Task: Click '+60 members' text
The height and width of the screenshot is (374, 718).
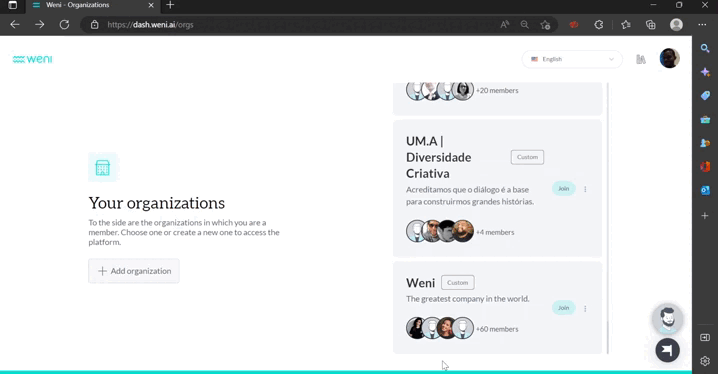Action: click(x=497, y=329)
